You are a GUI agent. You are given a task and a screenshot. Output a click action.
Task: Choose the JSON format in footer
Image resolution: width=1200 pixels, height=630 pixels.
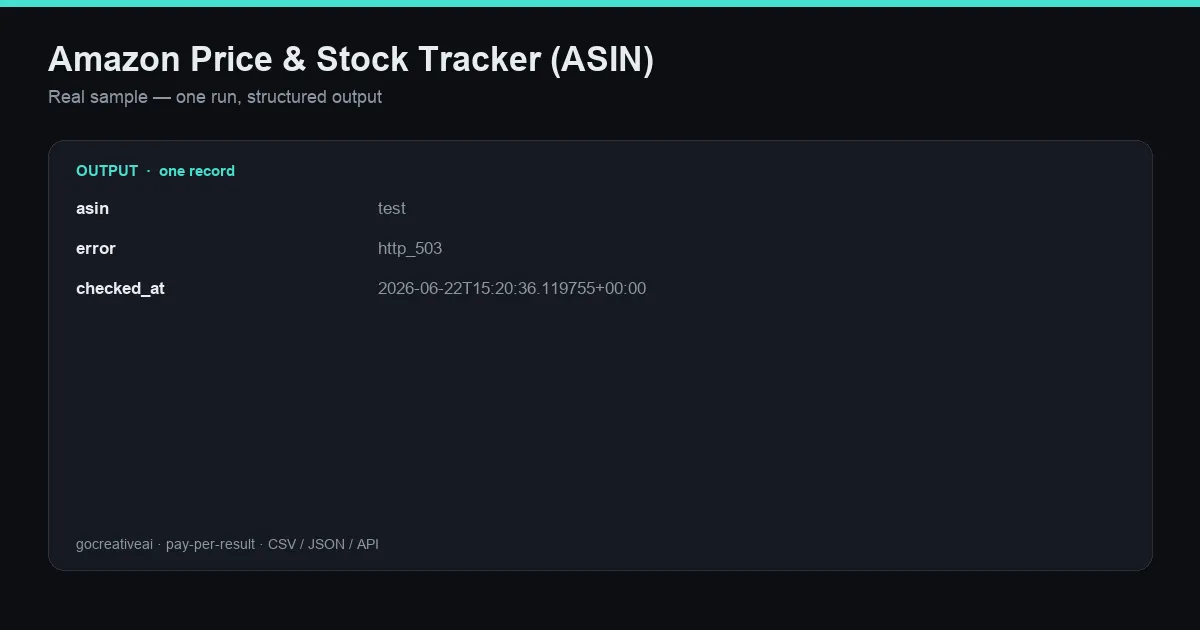point(326,544)
